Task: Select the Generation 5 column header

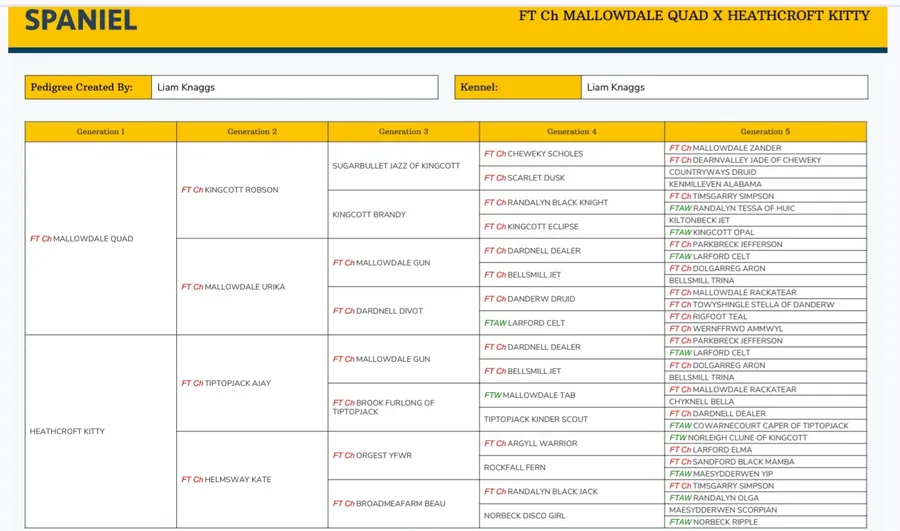Action: point(765,131)
